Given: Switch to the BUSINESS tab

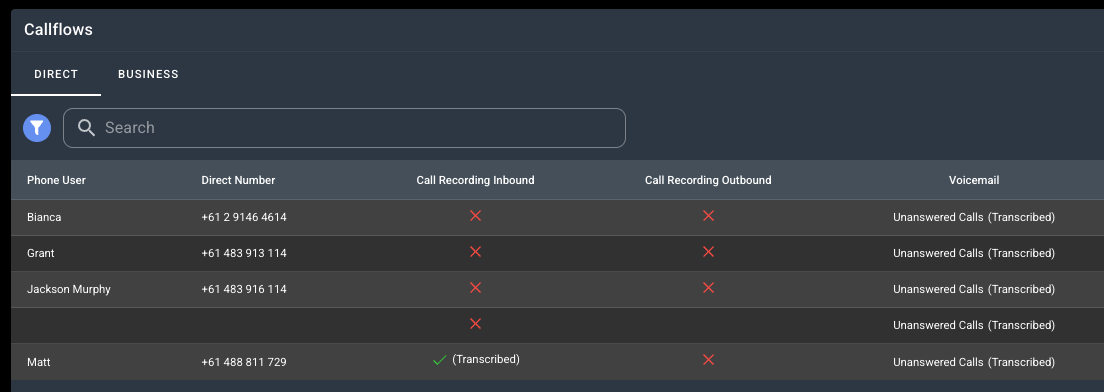Looking at the screenshot, I should point(149,74).
